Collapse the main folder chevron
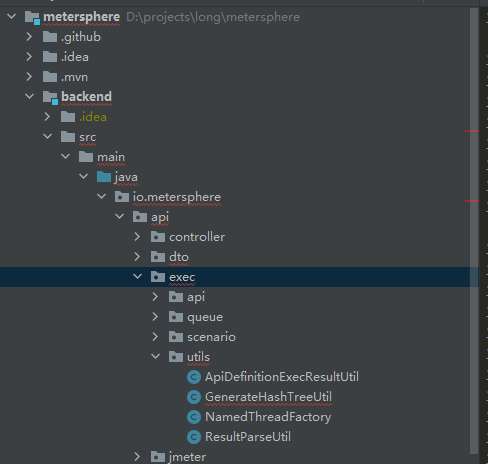 66,156
